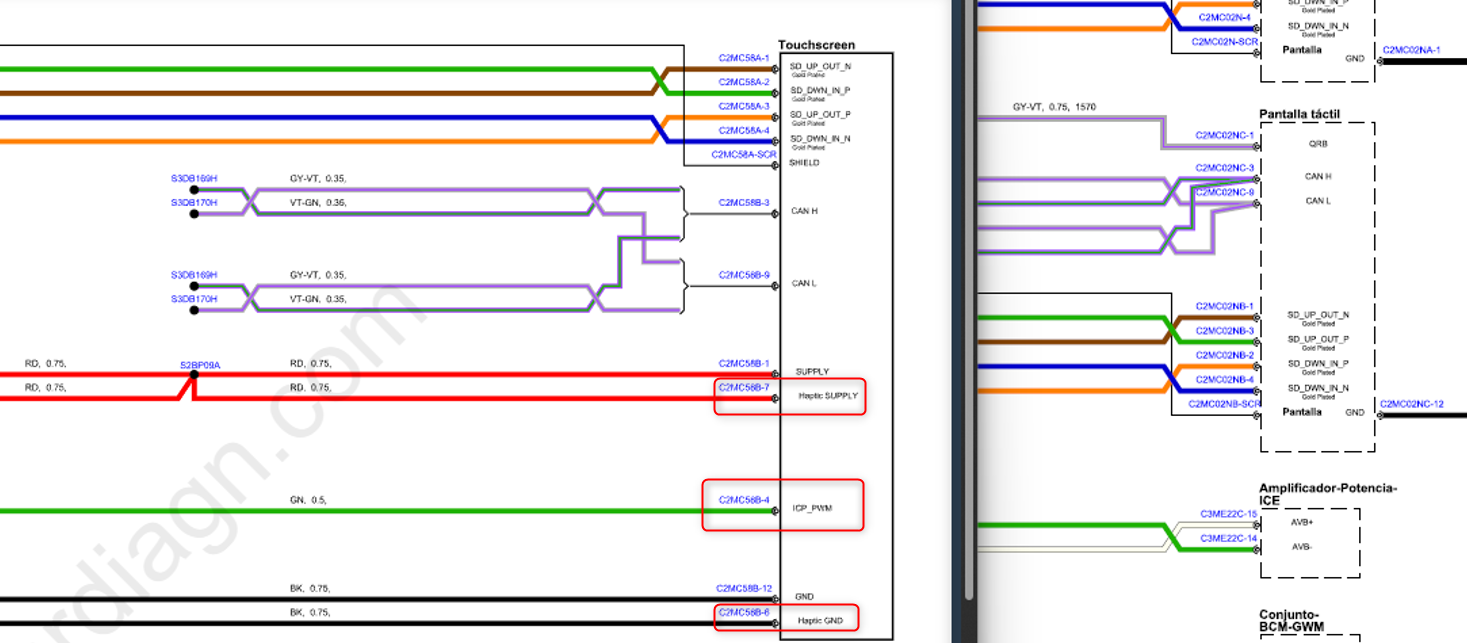Click the C2MC58B-9 CAN L pin link
The height and width of the screenshot is (643, 1467).
[744, 274]
